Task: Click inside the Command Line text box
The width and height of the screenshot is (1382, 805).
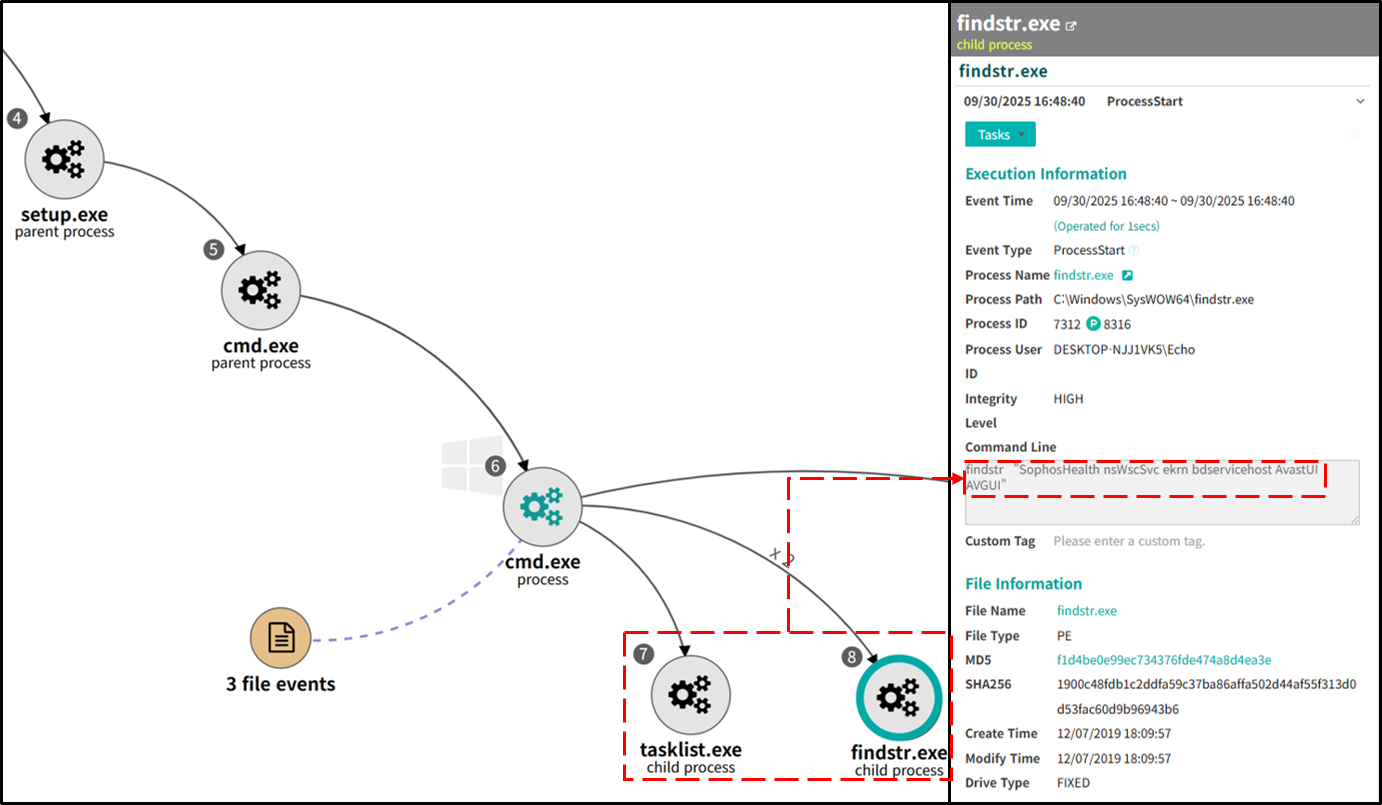Action: click(1160, 505)
